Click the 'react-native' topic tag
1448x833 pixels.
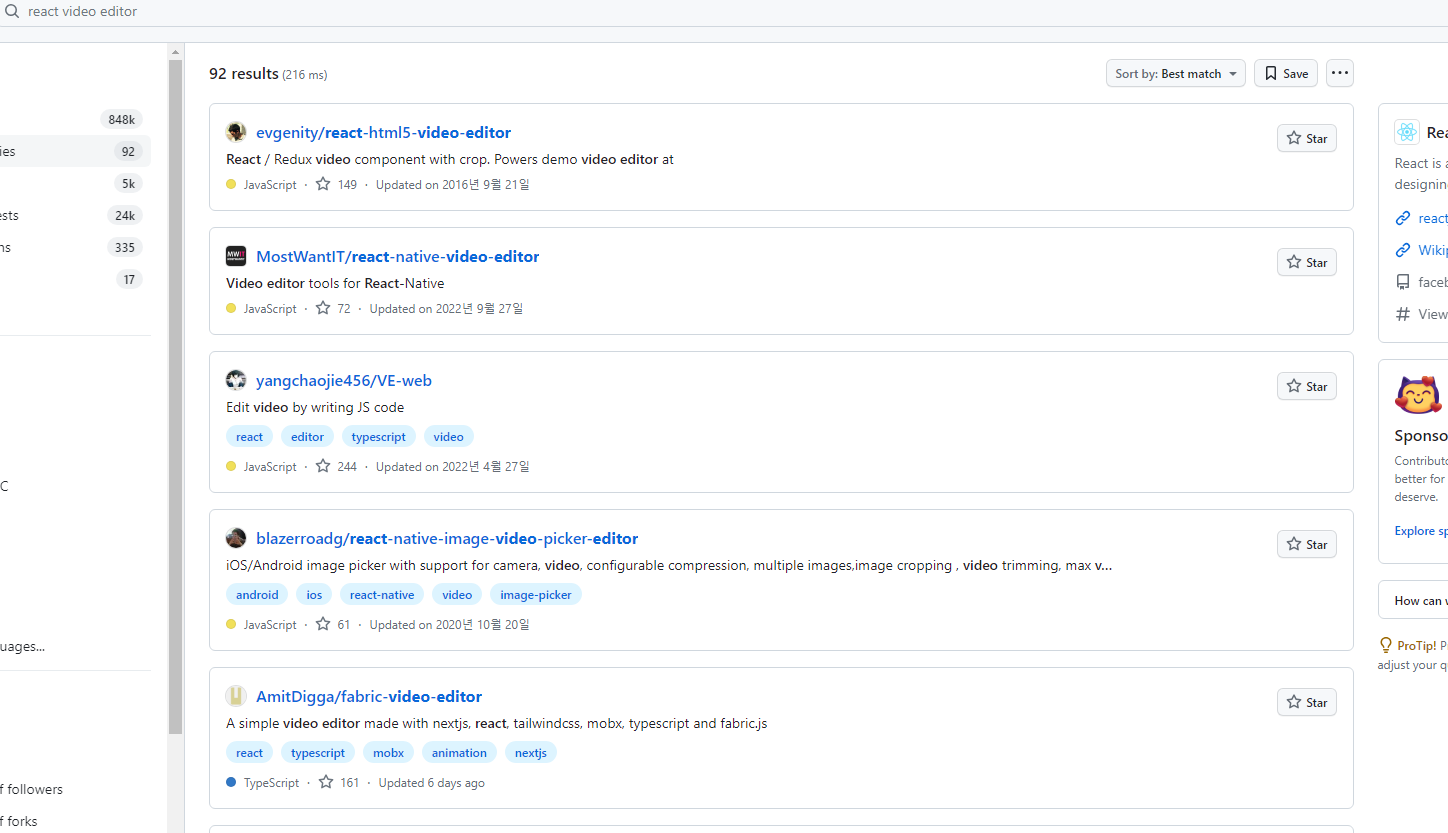382,595
